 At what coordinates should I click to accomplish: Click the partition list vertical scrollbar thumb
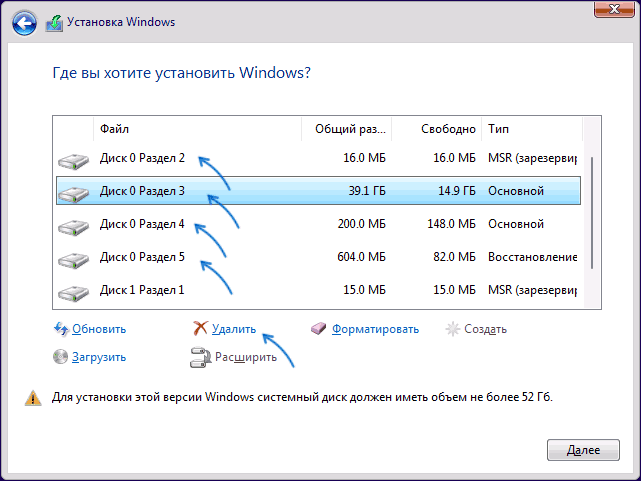(x=592, y=213)
